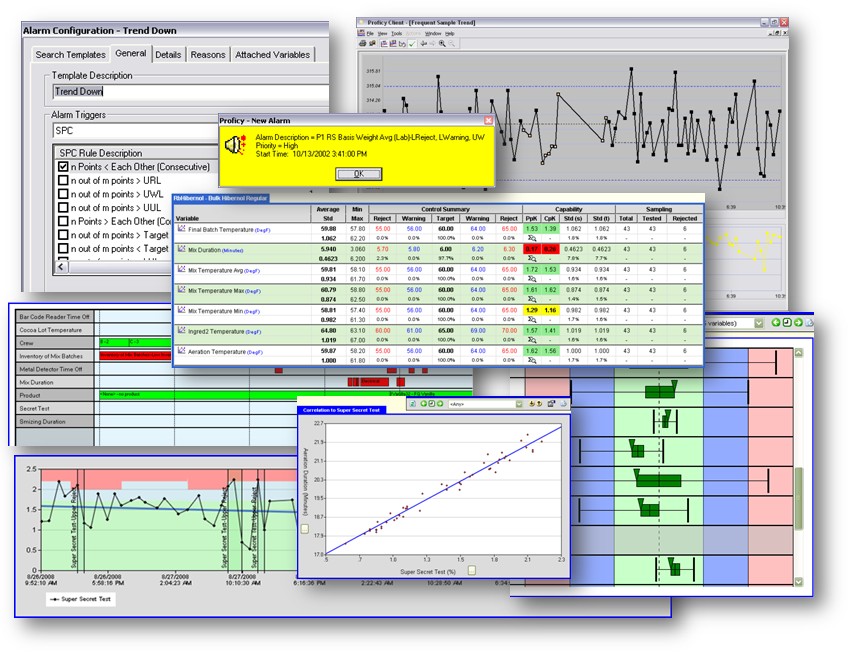Viewport: 852px width, 653px height.
Task: Check 'n out of m points > Target' rule
Action: pyautogui.click(x=63, y=235)
